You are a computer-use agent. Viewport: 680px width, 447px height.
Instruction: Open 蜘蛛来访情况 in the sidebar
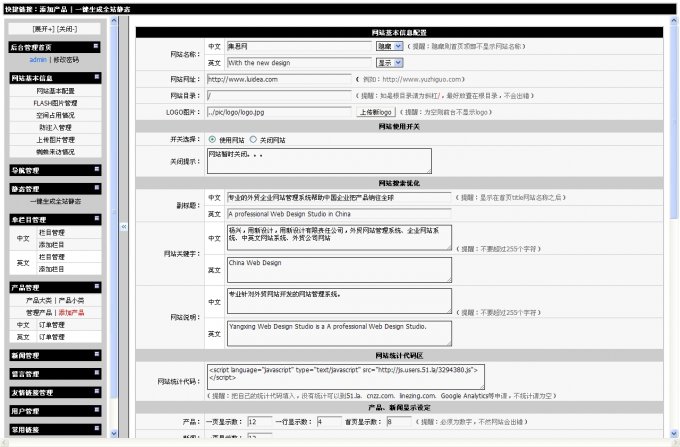point(56,151)
